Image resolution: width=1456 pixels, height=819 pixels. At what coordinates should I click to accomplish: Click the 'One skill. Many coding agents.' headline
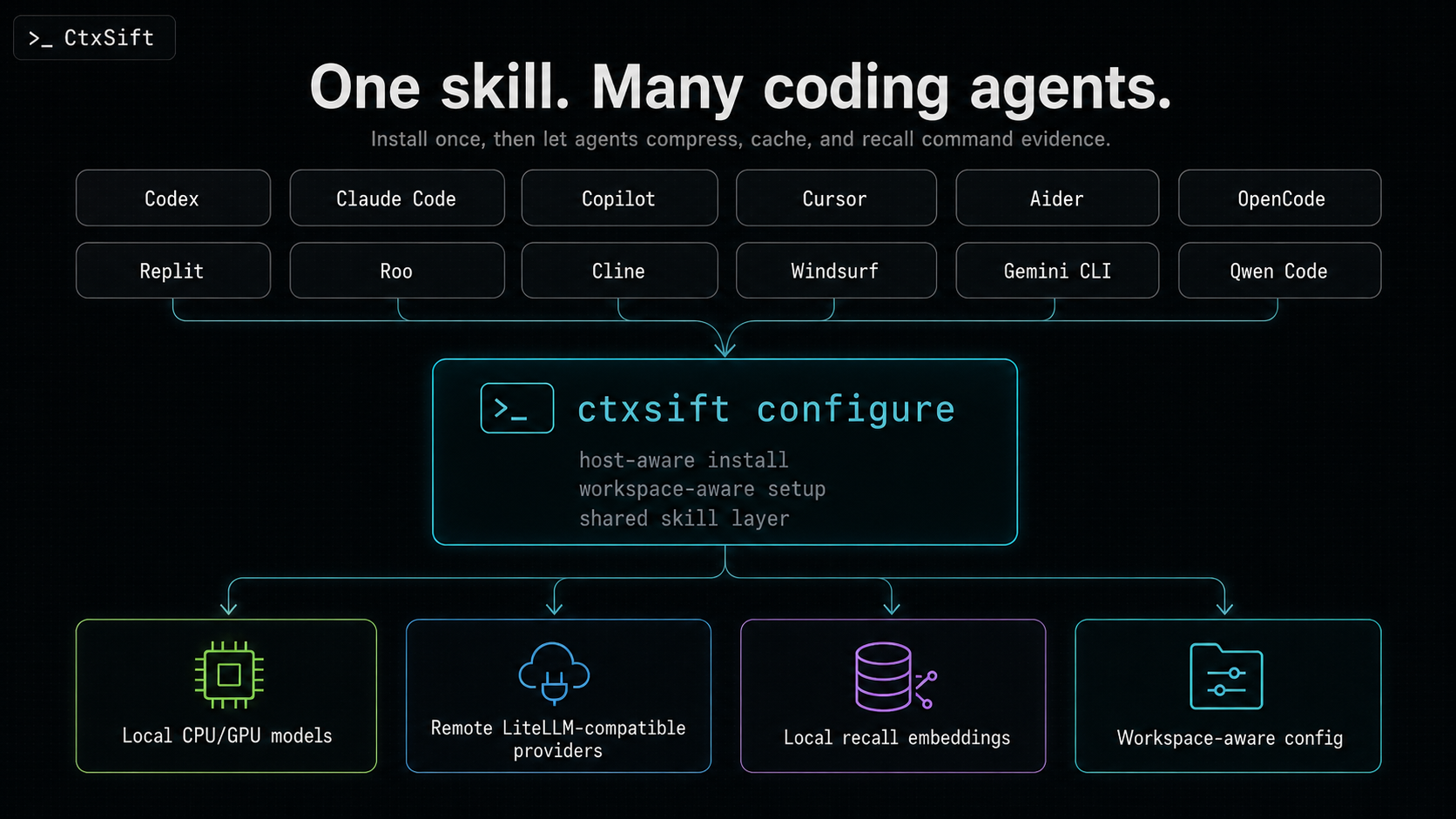pos(741,88)
